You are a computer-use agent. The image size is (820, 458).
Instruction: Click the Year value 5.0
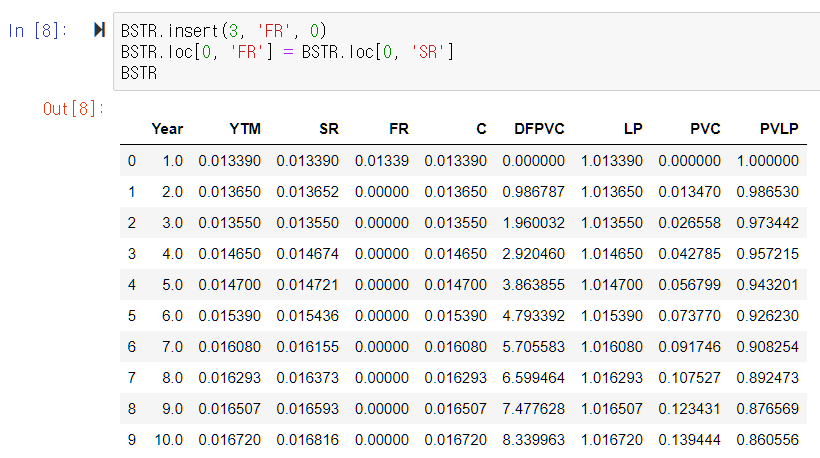coord(173,284)
